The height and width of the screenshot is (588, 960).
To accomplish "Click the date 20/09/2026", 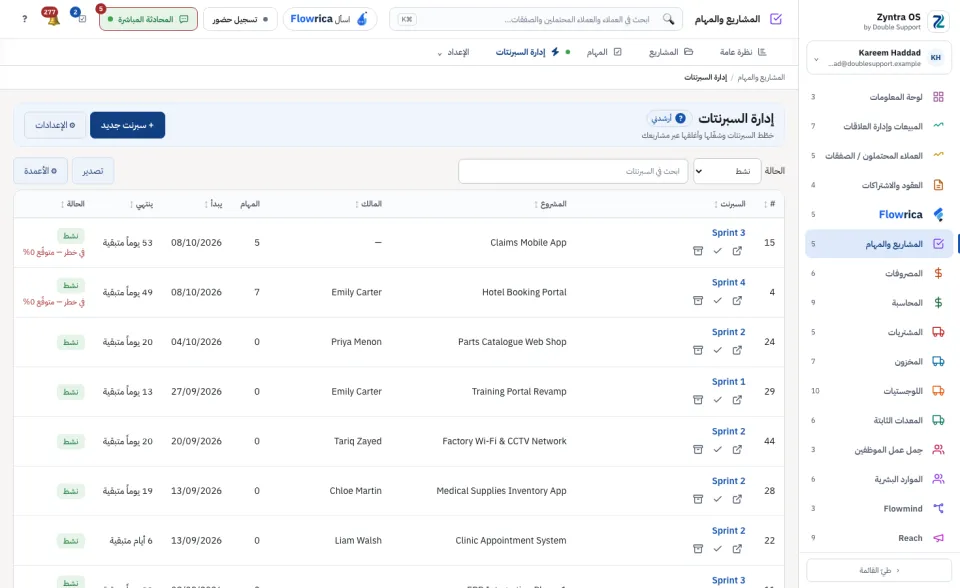I will coord(197,441).
